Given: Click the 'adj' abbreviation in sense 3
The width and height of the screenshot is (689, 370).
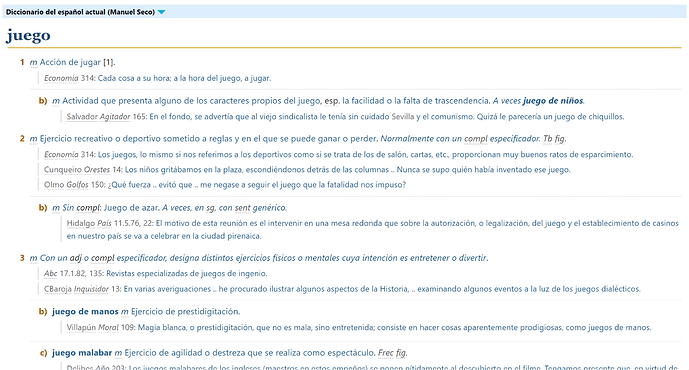Looking at the screenshot, I should point(75,258).
